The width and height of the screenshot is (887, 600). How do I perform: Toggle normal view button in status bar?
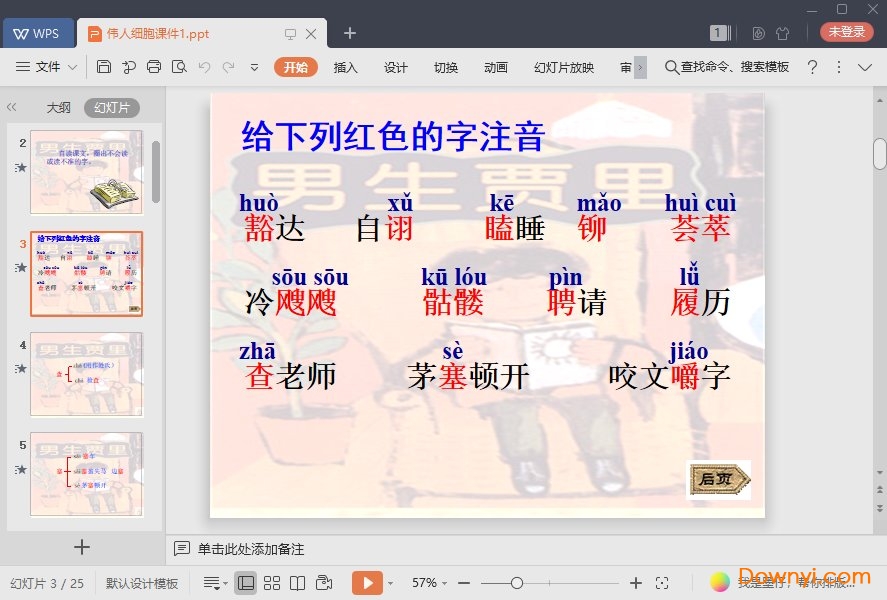click(x=245, y=583)
